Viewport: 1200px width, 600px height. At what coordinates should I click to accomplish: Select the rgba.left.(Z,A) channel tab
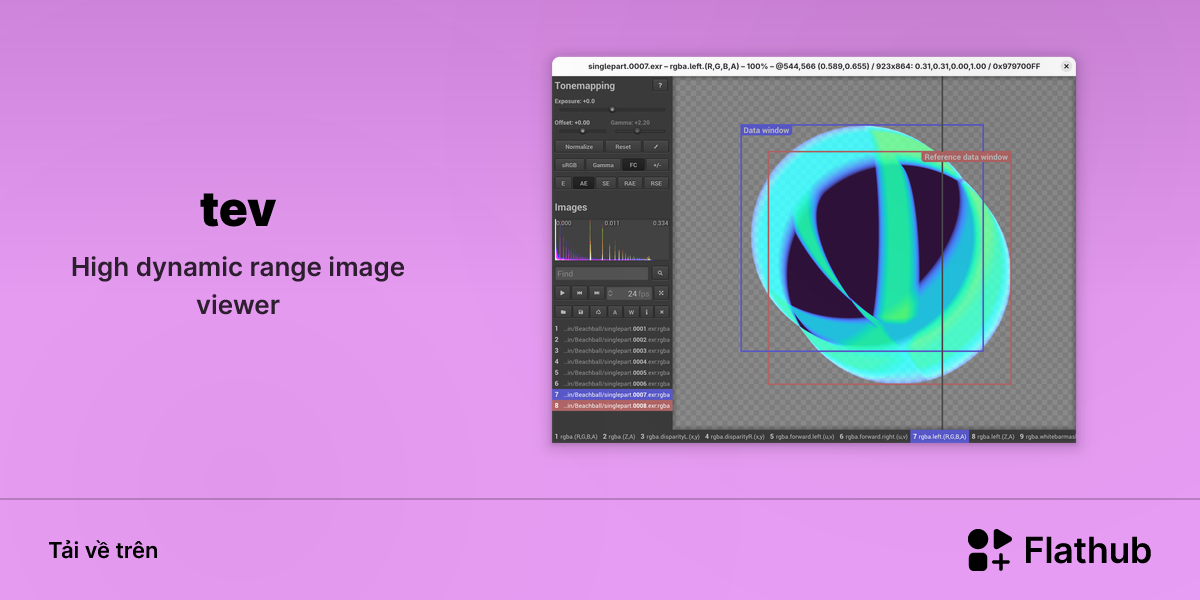(994, 436)
